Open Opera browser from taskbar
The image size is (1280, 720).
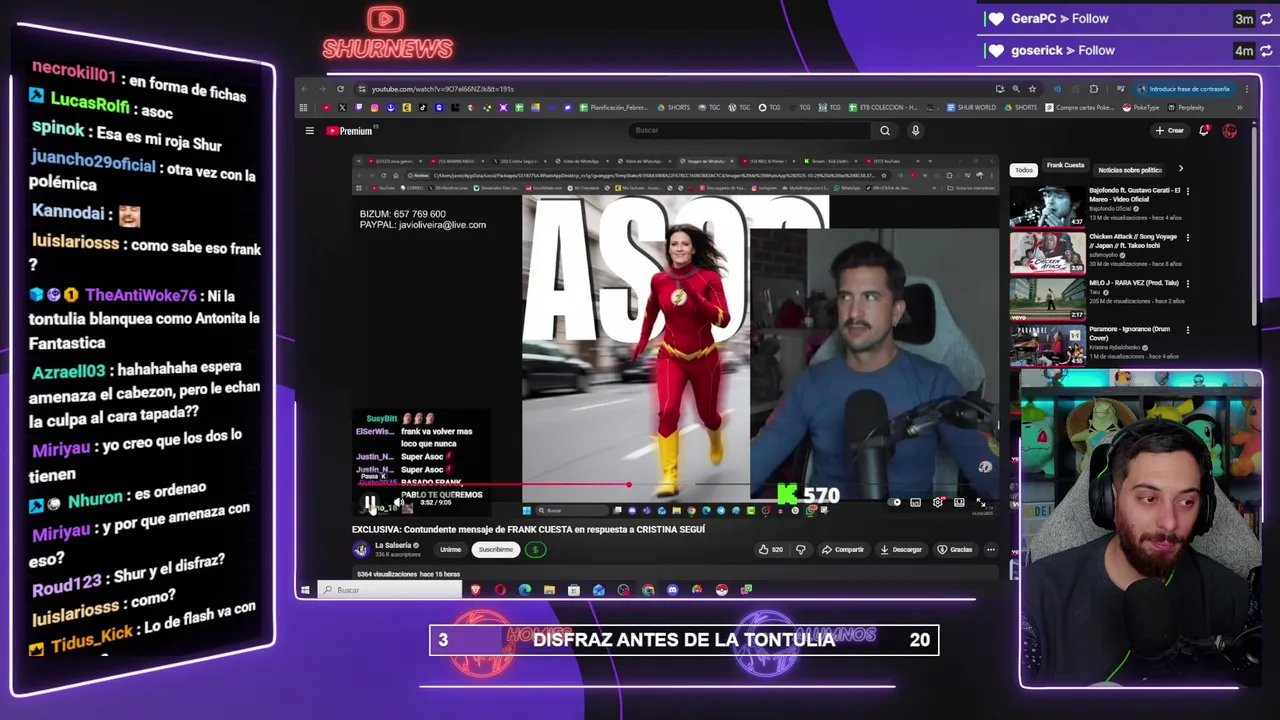pos(500,590)
